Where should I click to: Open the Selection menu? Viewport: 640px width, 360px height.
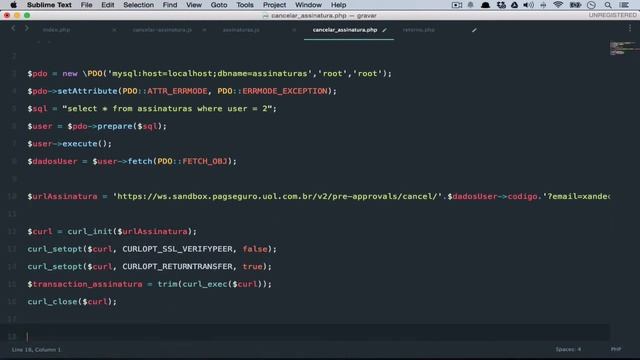point(138,5)
